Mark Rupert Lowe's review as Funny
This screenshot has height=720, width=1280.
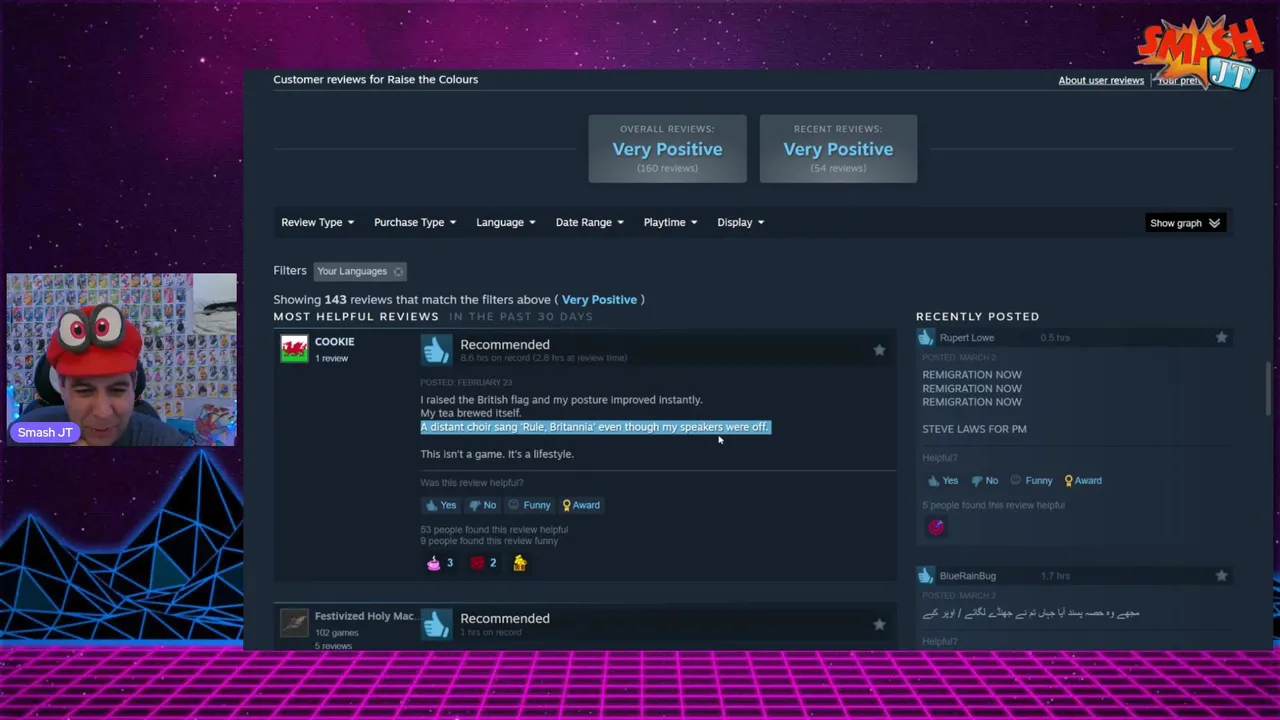coord(1031,481)
